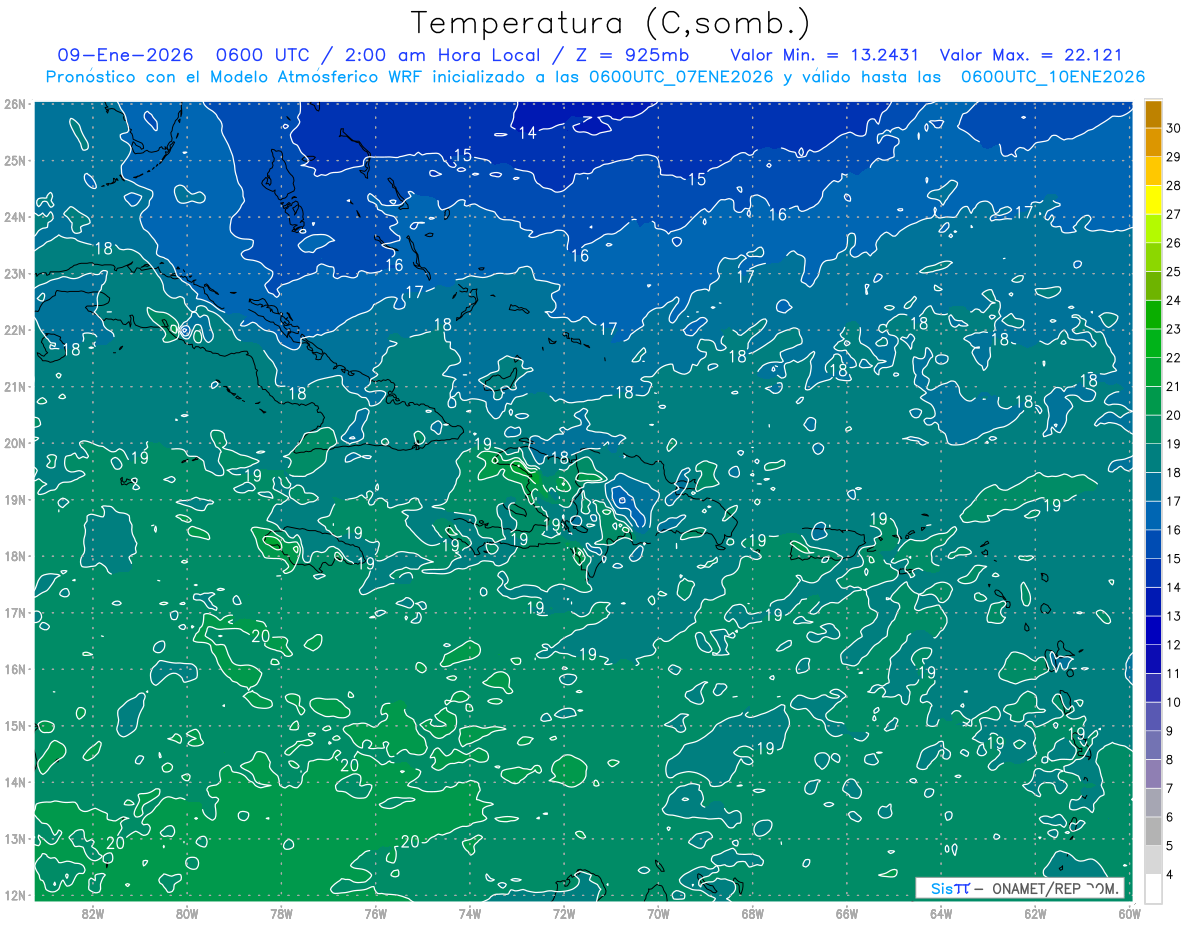Screen dimensions: 1200x927
Task: Click the '25' label on the colorbar
Action: pyautogui.click(x=1174, y=272)
